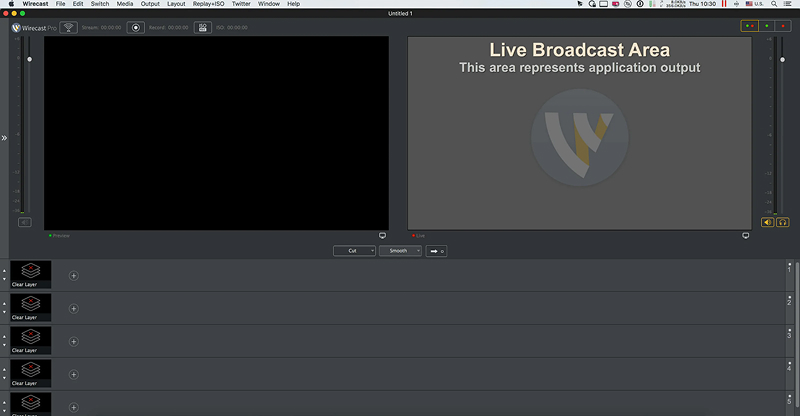Open live display options icon

(745, 236)
